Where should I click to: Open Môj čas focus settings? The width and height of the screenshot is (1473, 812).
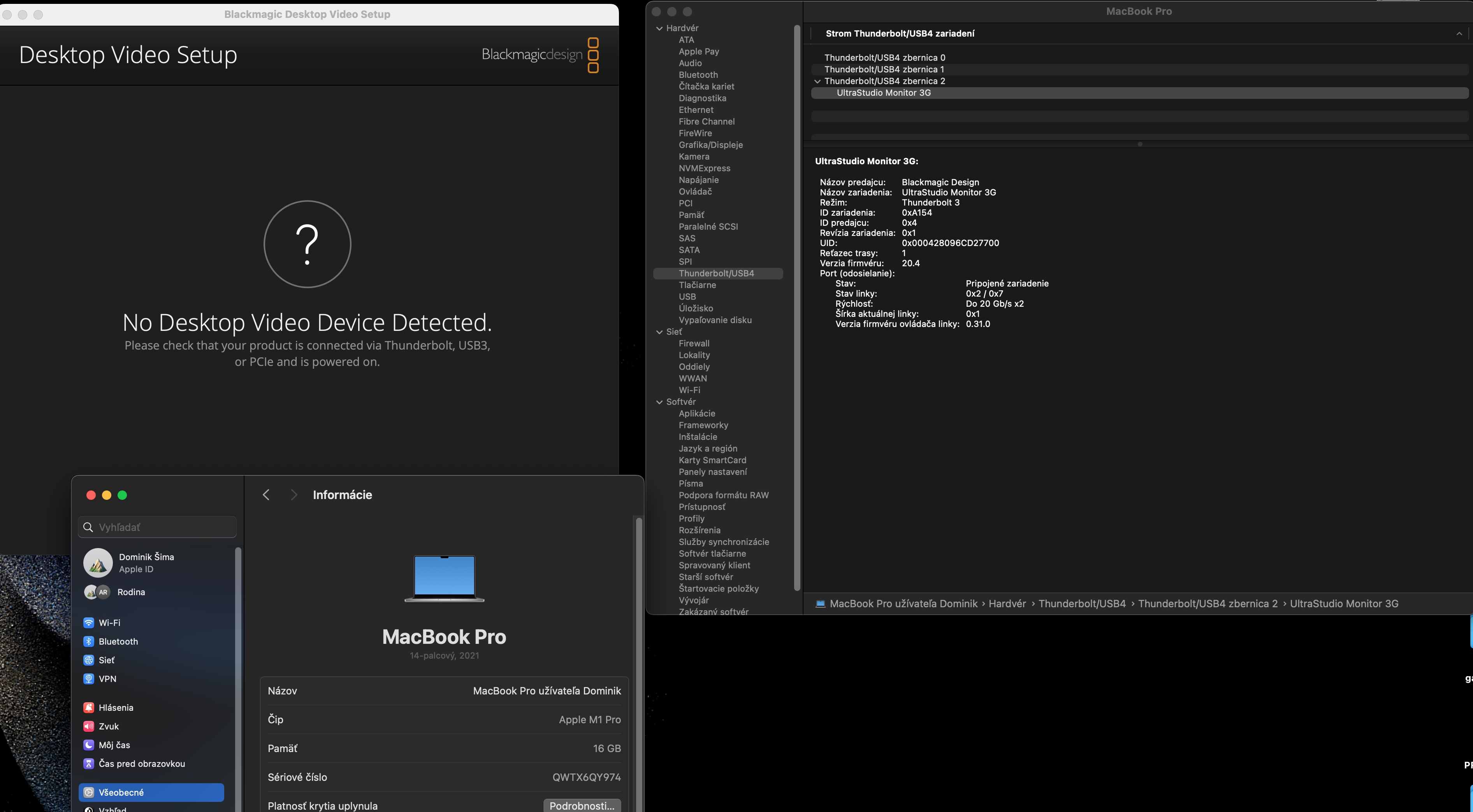coord(114,745)
